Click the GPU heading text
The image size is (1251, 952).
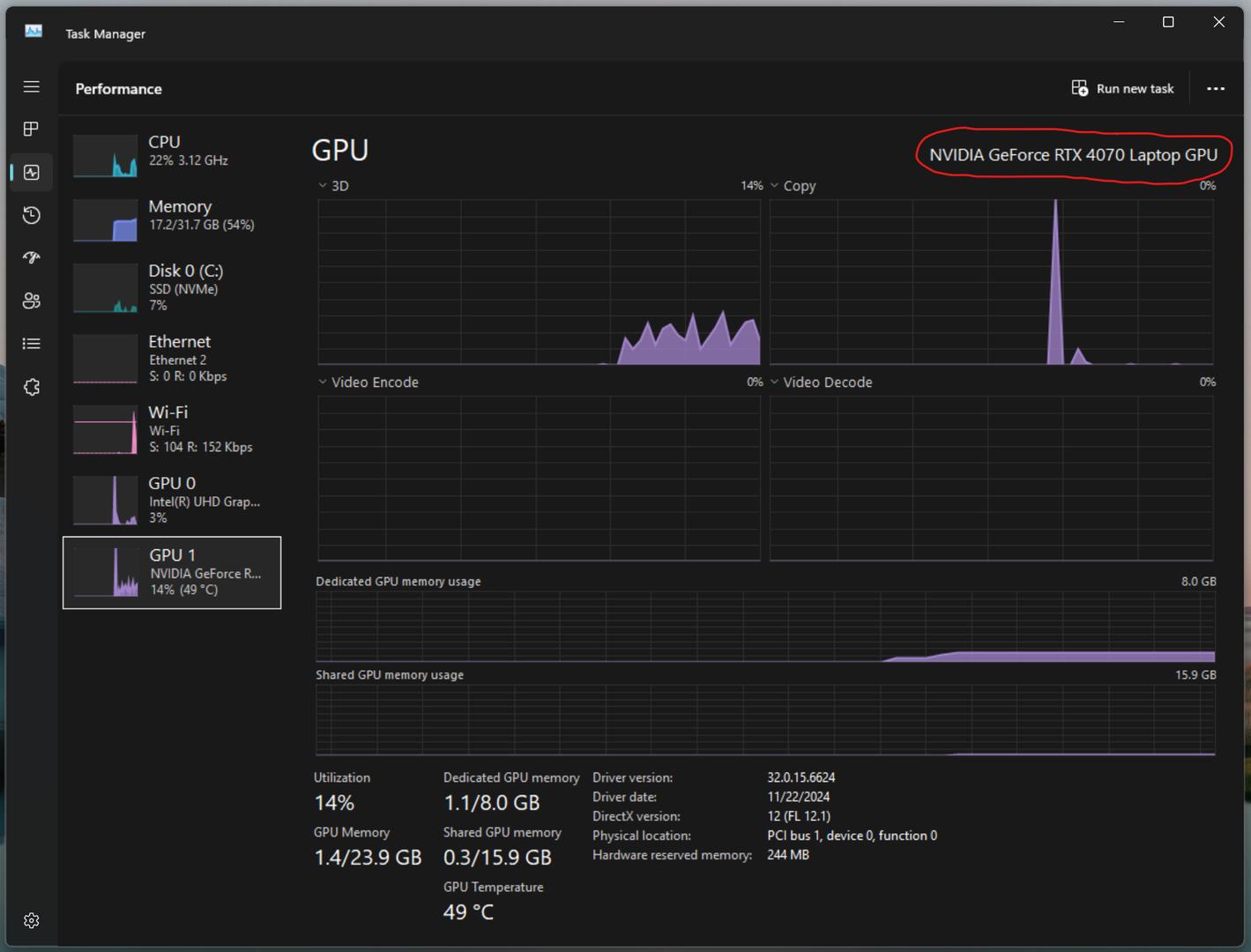(339, 151)
